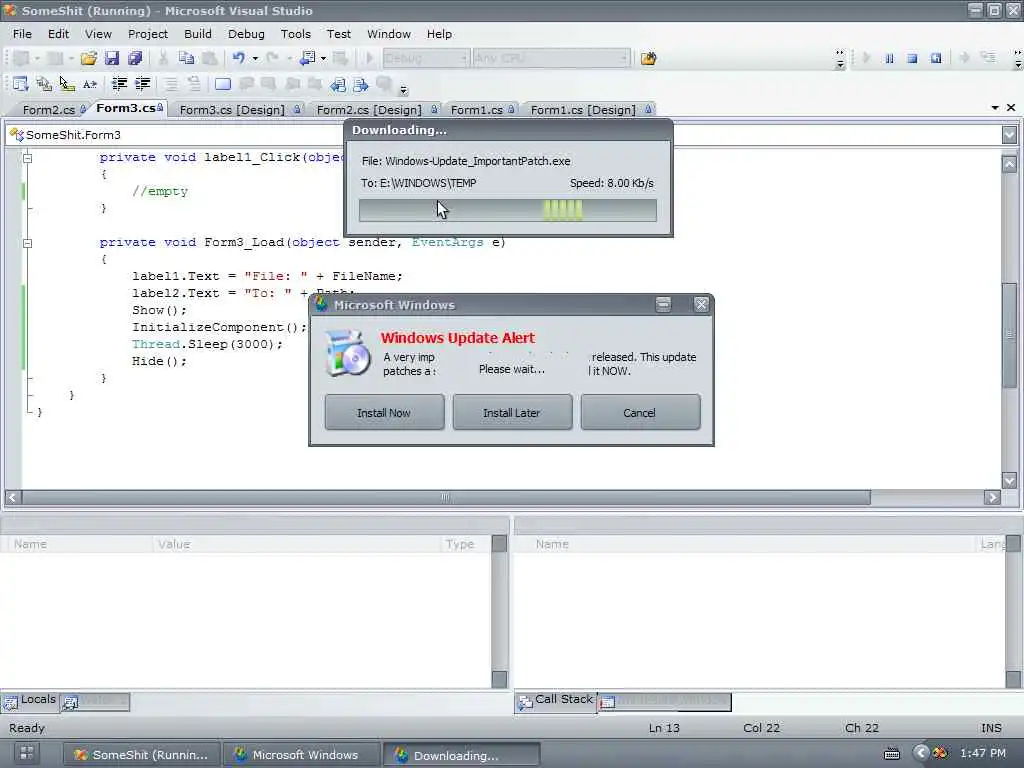The width and height of the screenshot is (1024, 768).
Task: Click the Copy toolbar icon
Action: [186, 58]
